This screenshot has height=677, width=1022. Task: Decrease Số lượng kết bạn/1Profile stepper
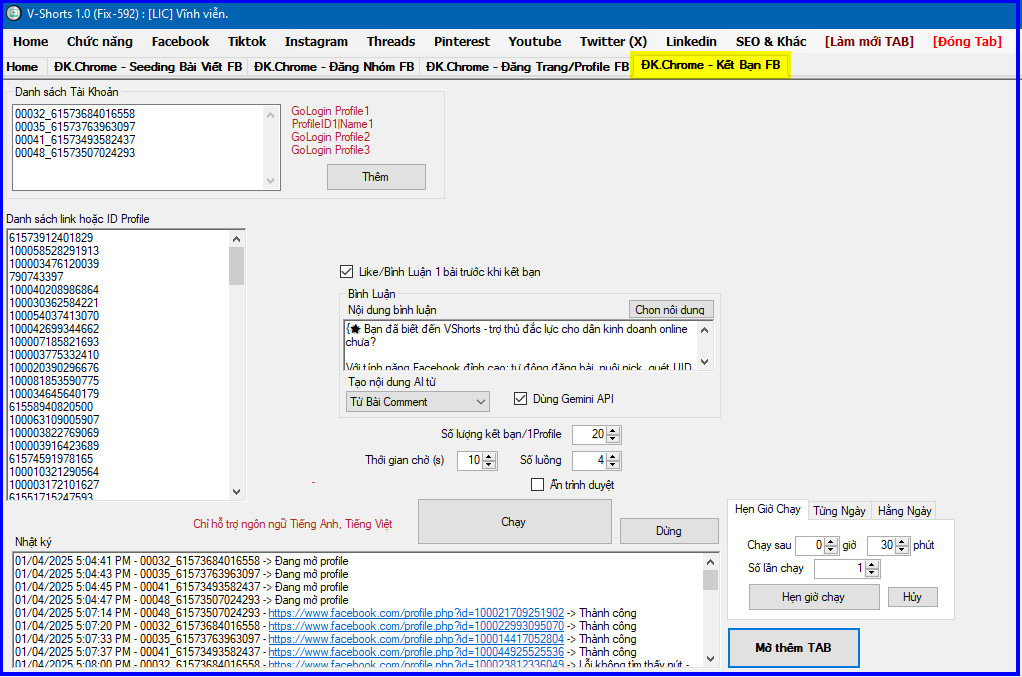tap(613, 439)
